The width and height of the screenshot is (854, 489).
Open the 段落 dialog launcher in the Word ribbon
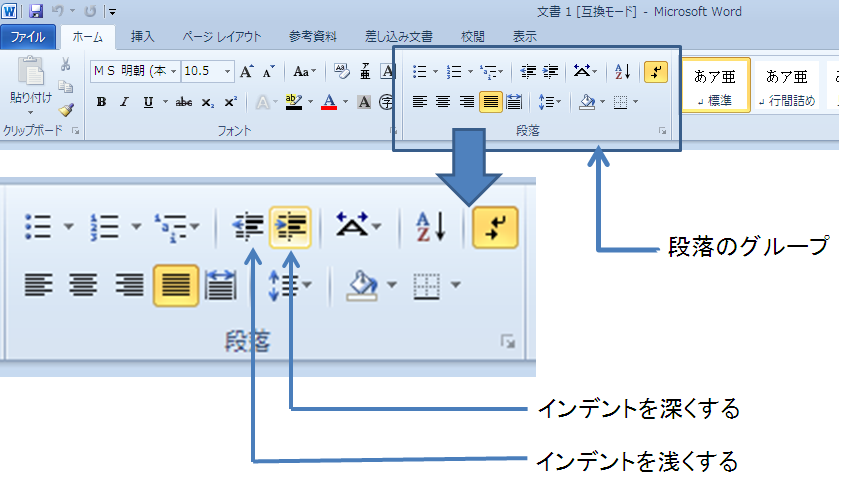click(x=663, y=131)
